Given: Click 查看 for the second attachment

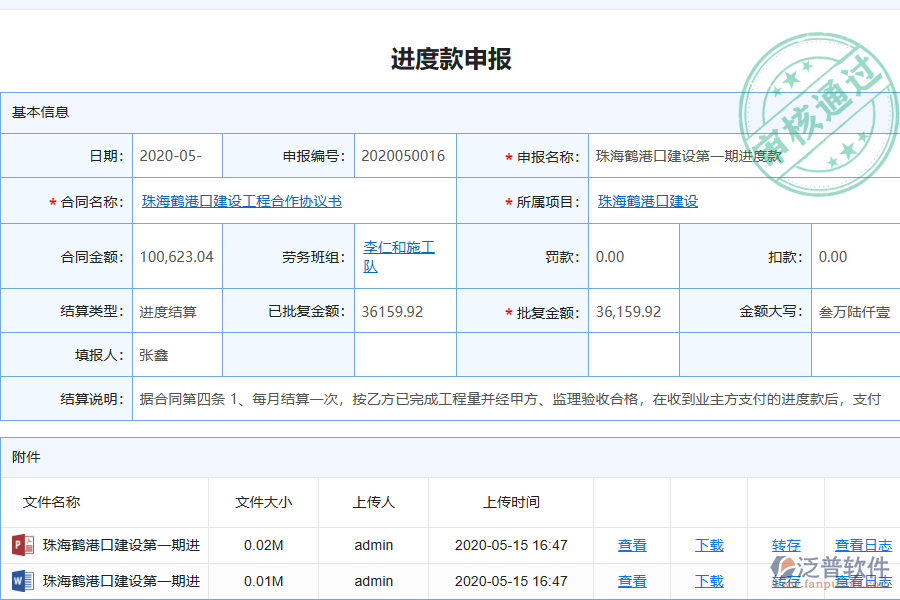Looking at the screenshot, I should (631, 581).
